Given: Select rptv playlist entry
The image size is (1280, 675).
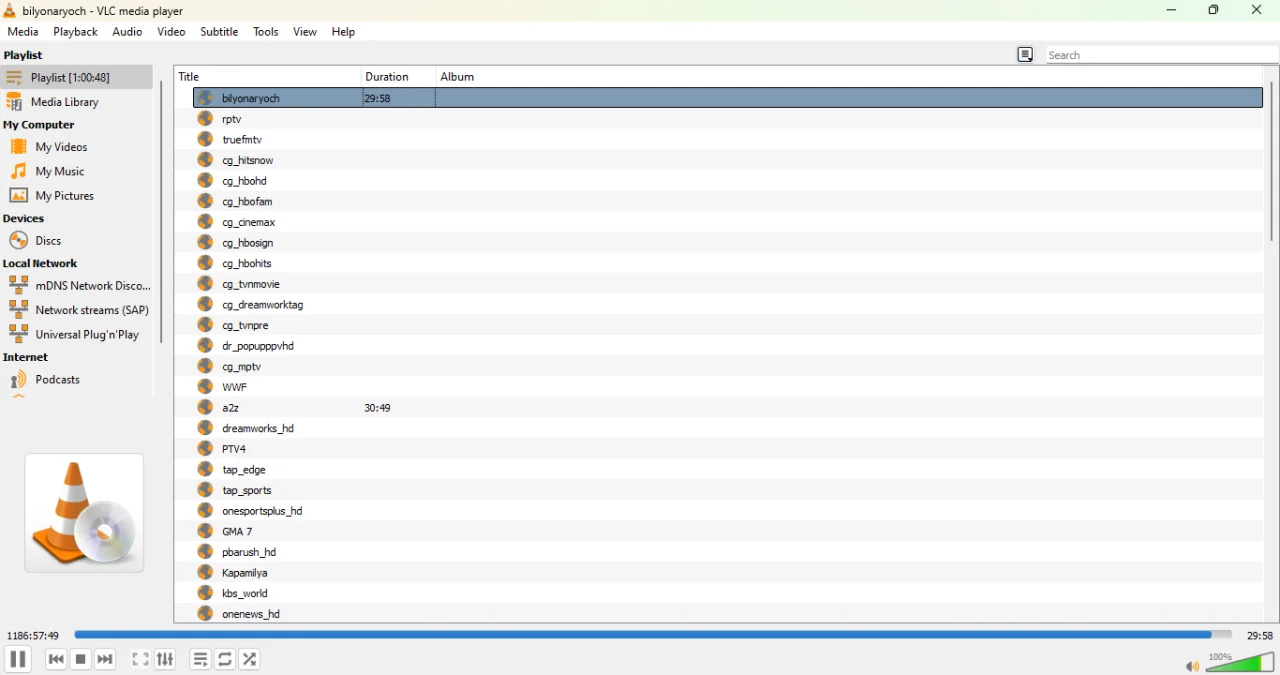Looking at the screenshot, I should [x=728, y=119].
